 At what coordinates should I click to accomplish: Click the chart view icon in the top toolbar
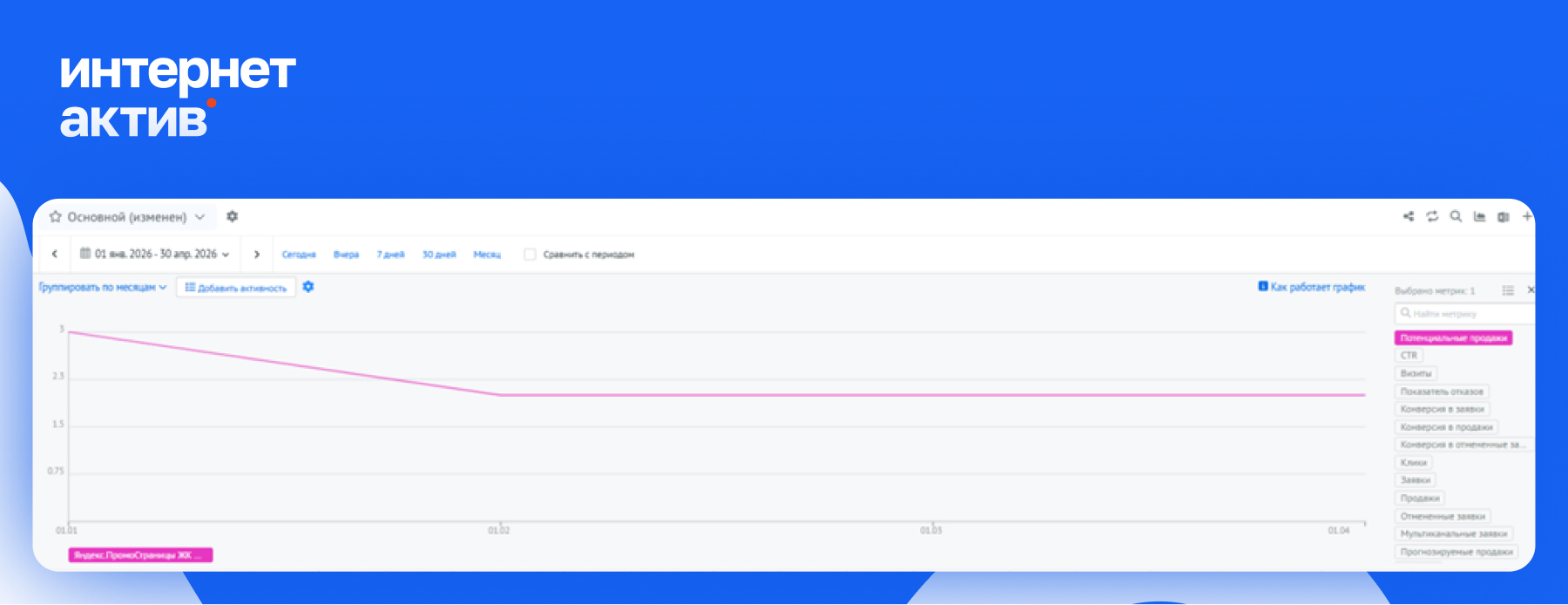coord(1479,216)
